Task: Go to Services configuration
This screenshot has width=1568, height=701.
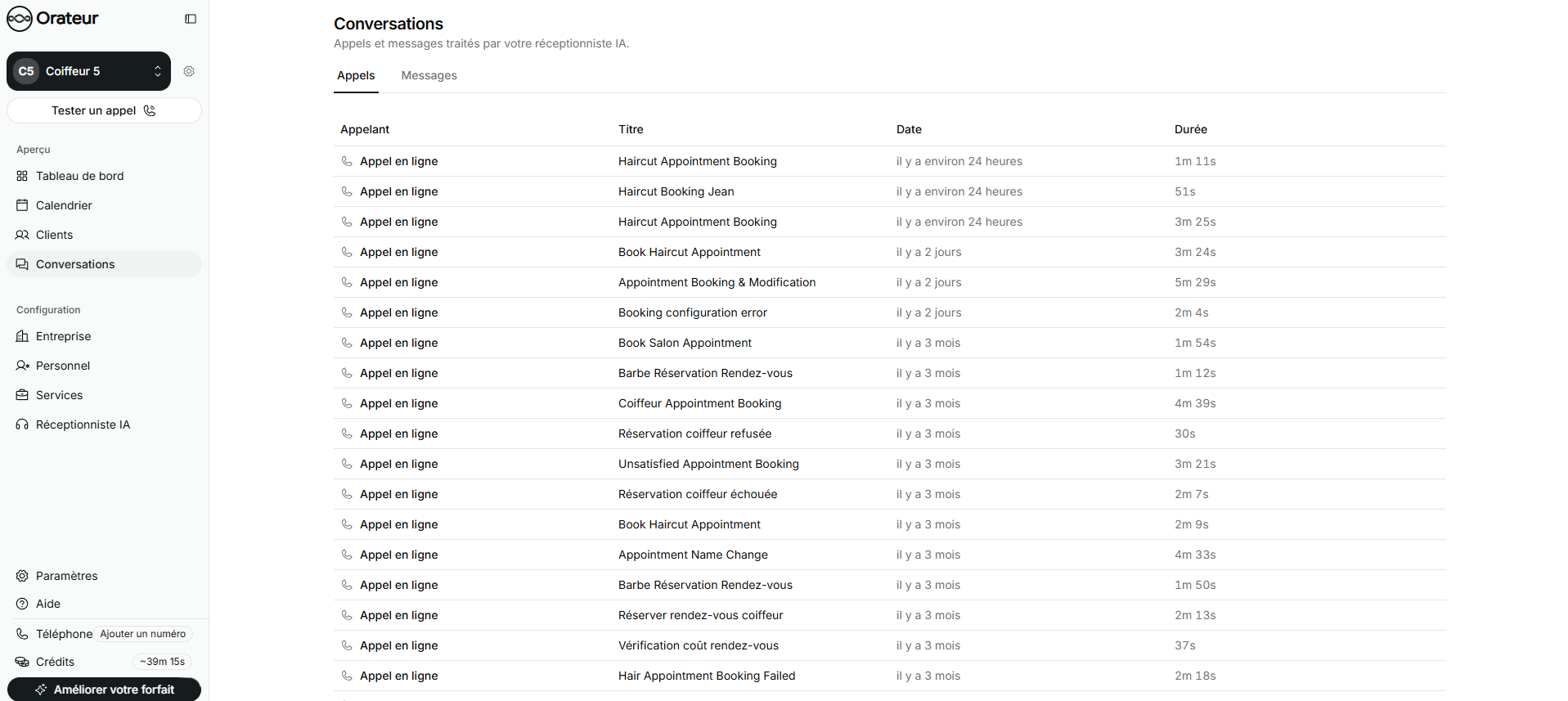Action: [104, 395]
